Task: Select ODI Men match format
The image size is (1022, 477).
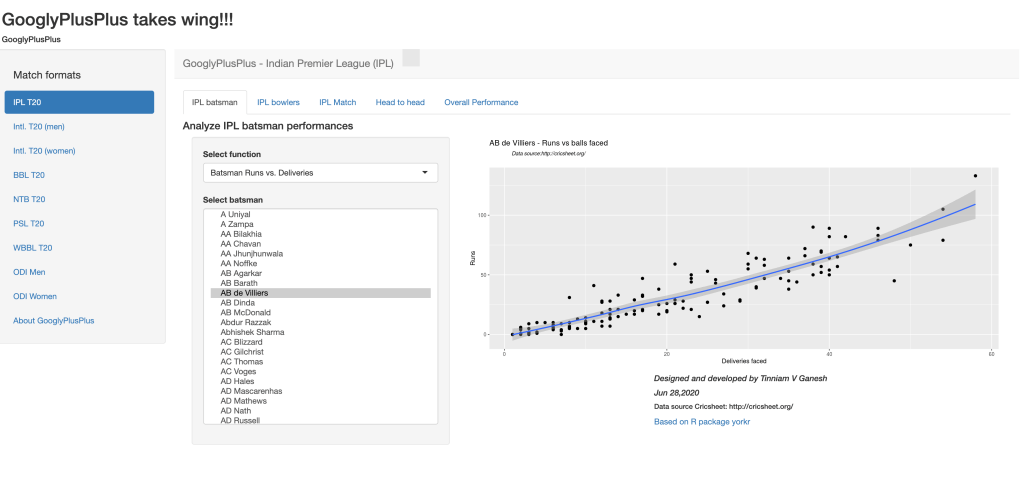Action: pyautogui.click(x=29, y=272)
